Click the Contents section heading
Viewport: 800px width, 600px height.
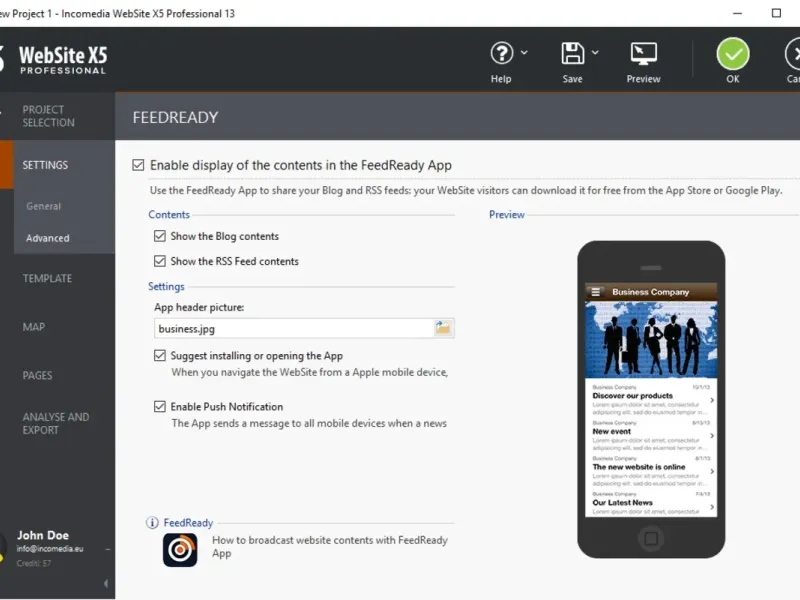click(169, 214)
